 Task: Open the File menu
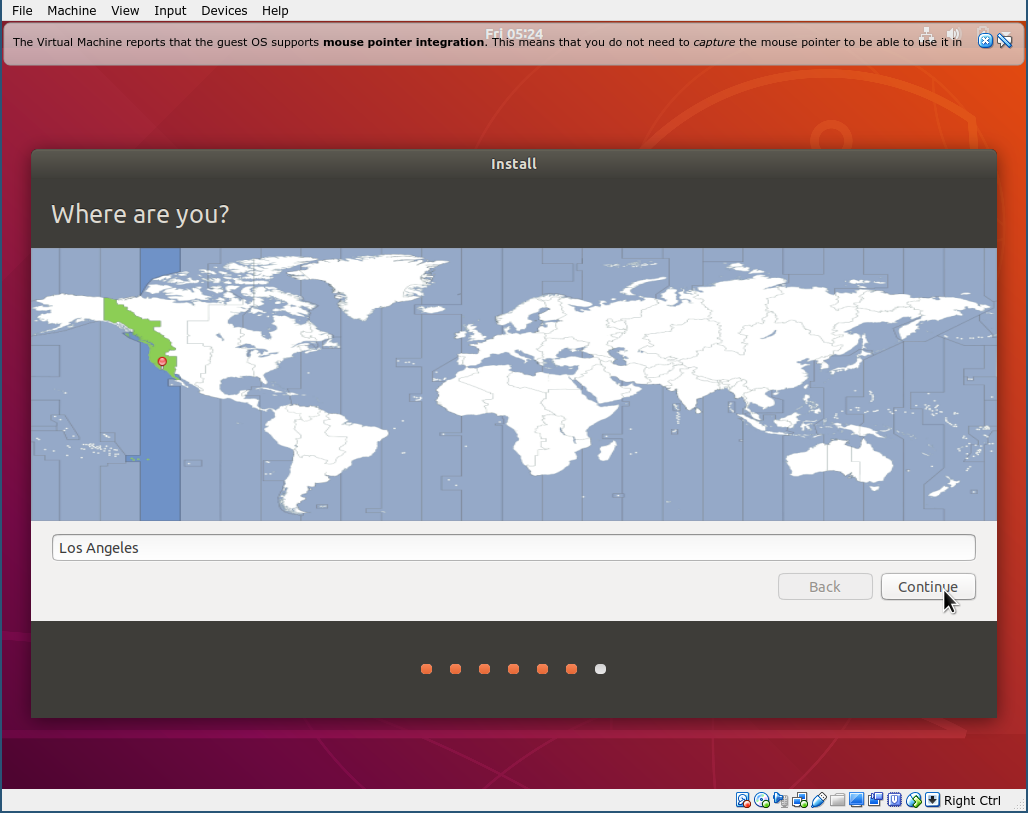click(x=22, y=10)
